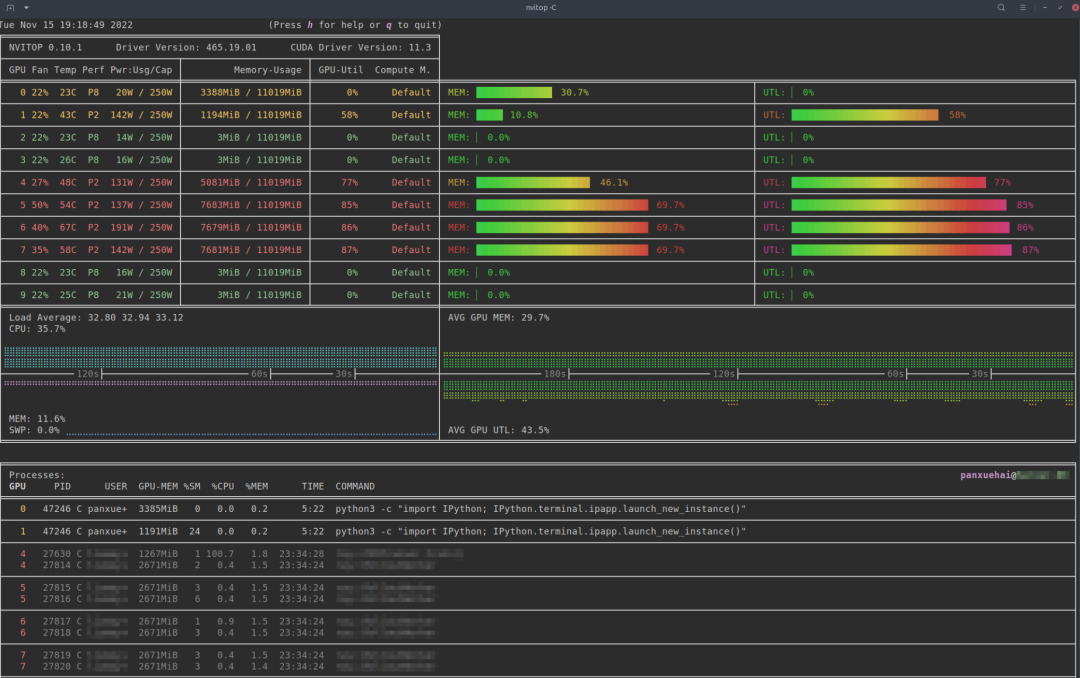
Task: Click the 'AVG GPU UTL: 43.5%' label
Action: point(499,430)
